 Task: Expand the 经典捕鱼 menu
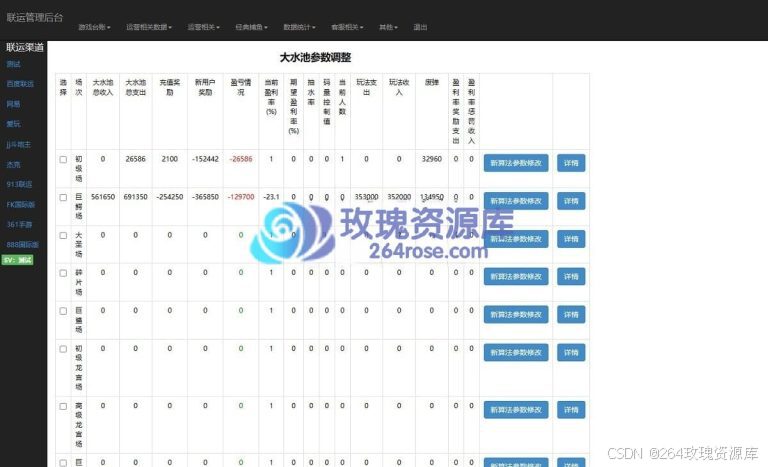tap(251, 27)
